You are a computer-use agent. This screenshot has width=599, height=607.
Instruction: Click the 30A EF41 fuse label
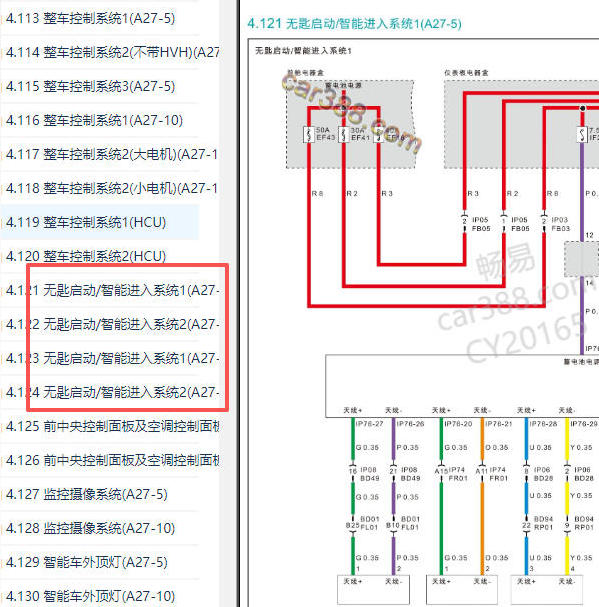click(x=360, y=134)
